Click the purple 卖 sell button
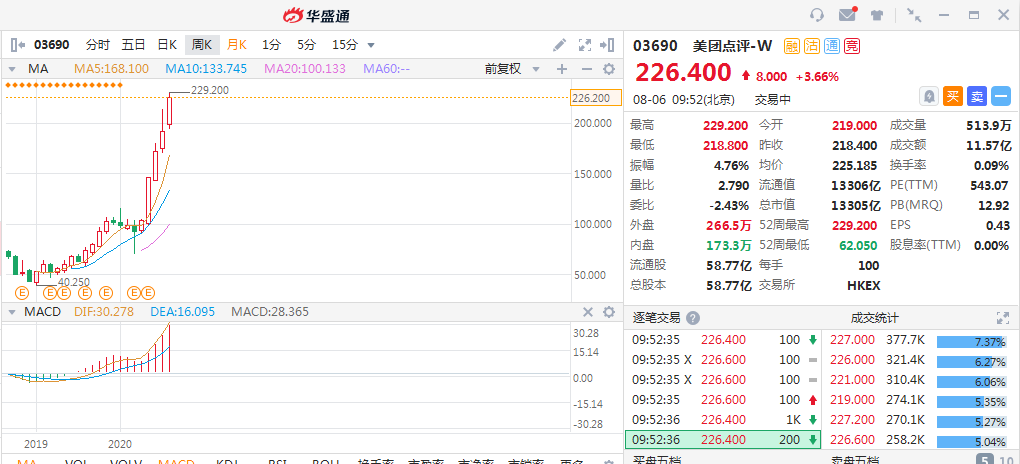The width and height of the screenshot is (1020, 464). click(977, 96)
